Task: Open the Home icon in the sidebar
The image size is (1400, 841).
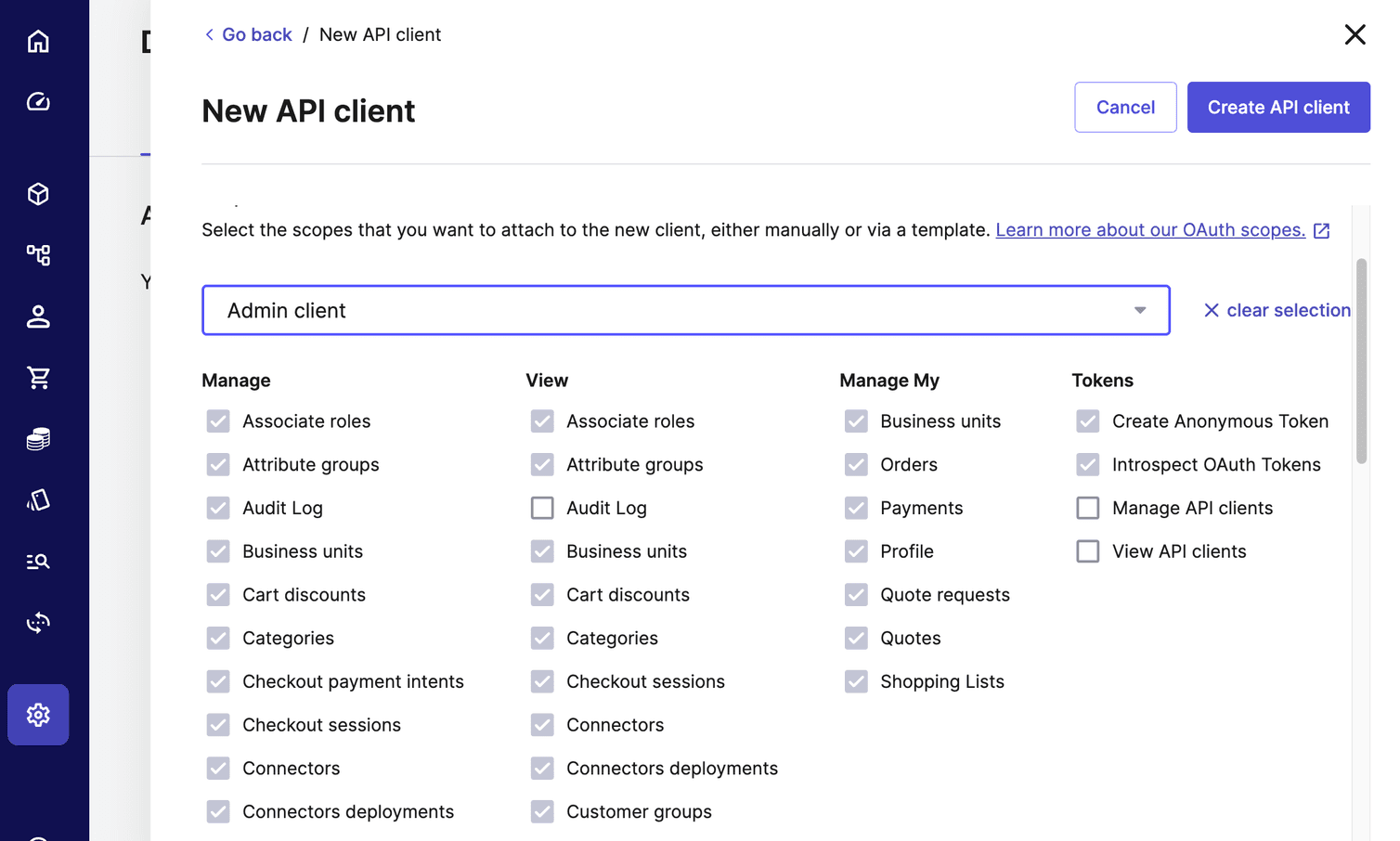Action: pos(37,41)
